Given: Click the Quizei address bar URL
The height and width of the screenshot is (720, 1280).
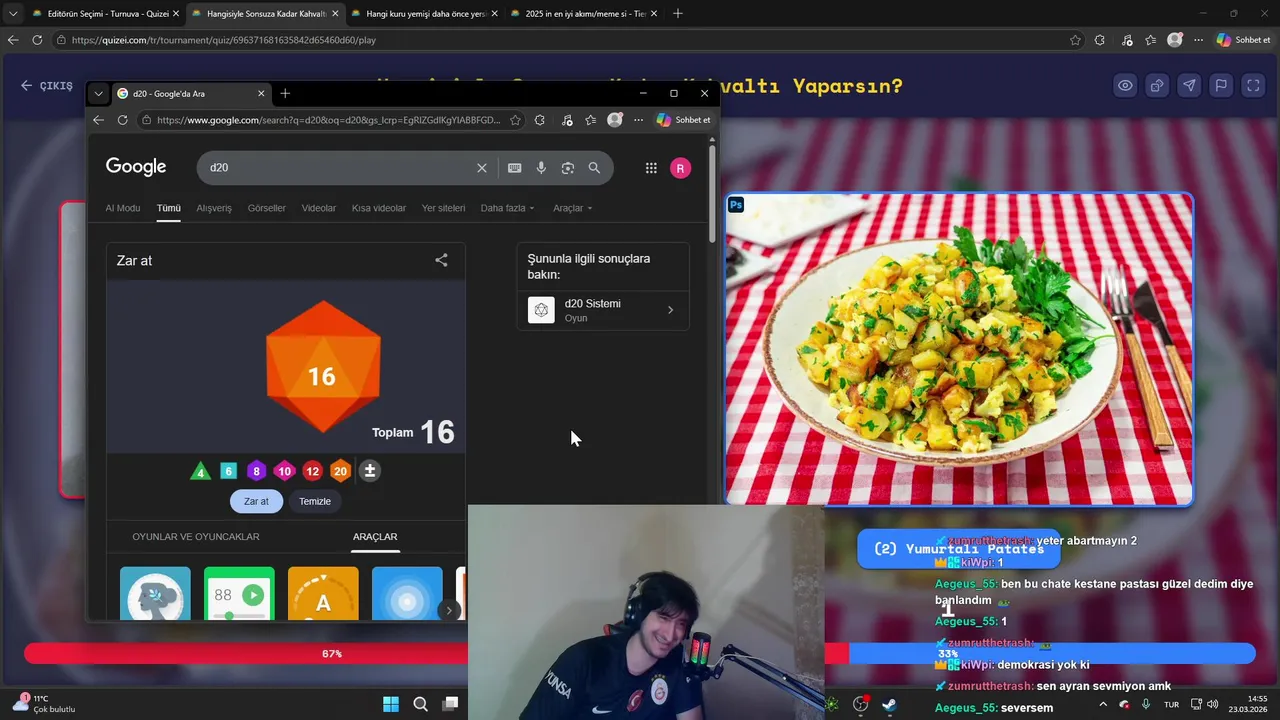Looking at the screenshot, I should [x=223, y=40].
